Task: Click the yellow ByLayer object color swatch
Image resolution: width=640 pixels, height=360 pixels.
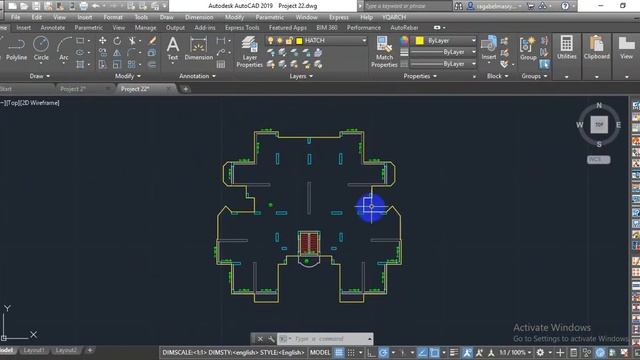Action: (419, 40)
